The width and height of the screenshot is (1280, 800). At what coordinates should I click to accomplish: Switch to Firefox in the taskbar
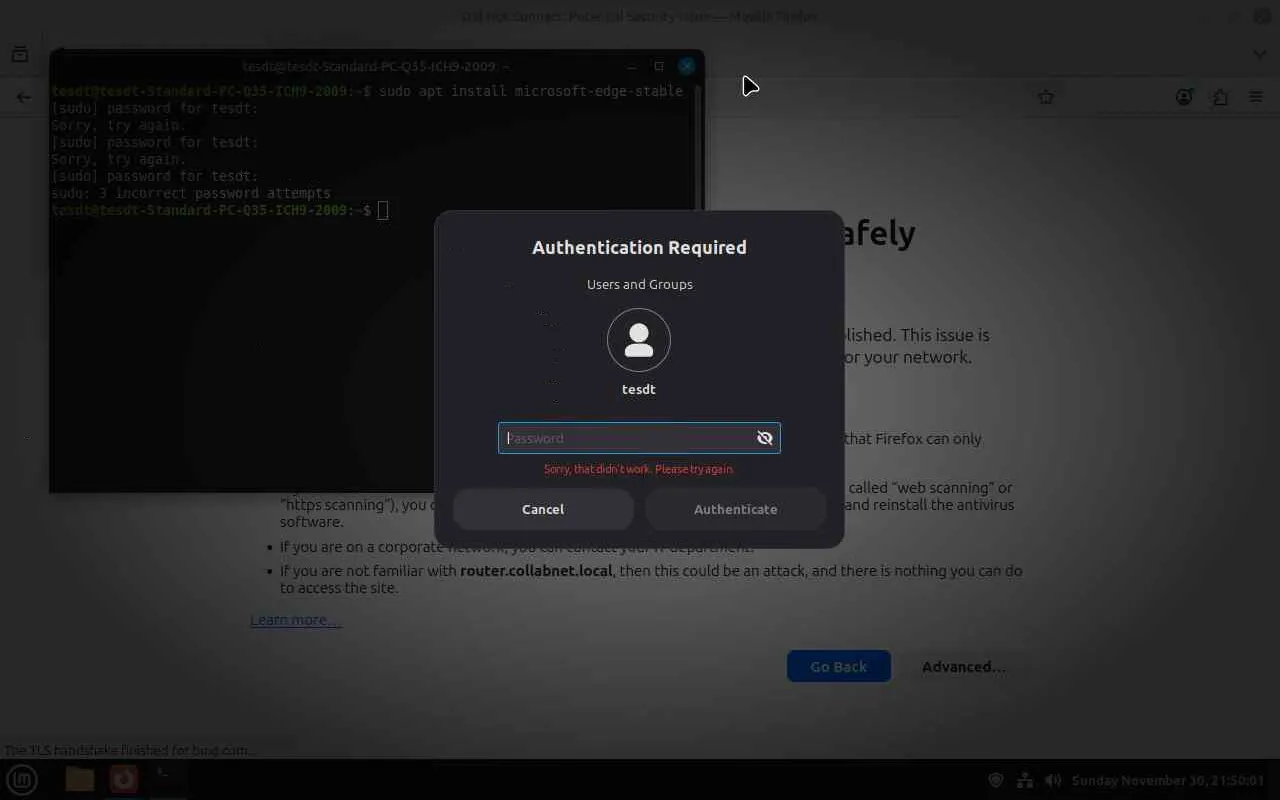(124, 779)
